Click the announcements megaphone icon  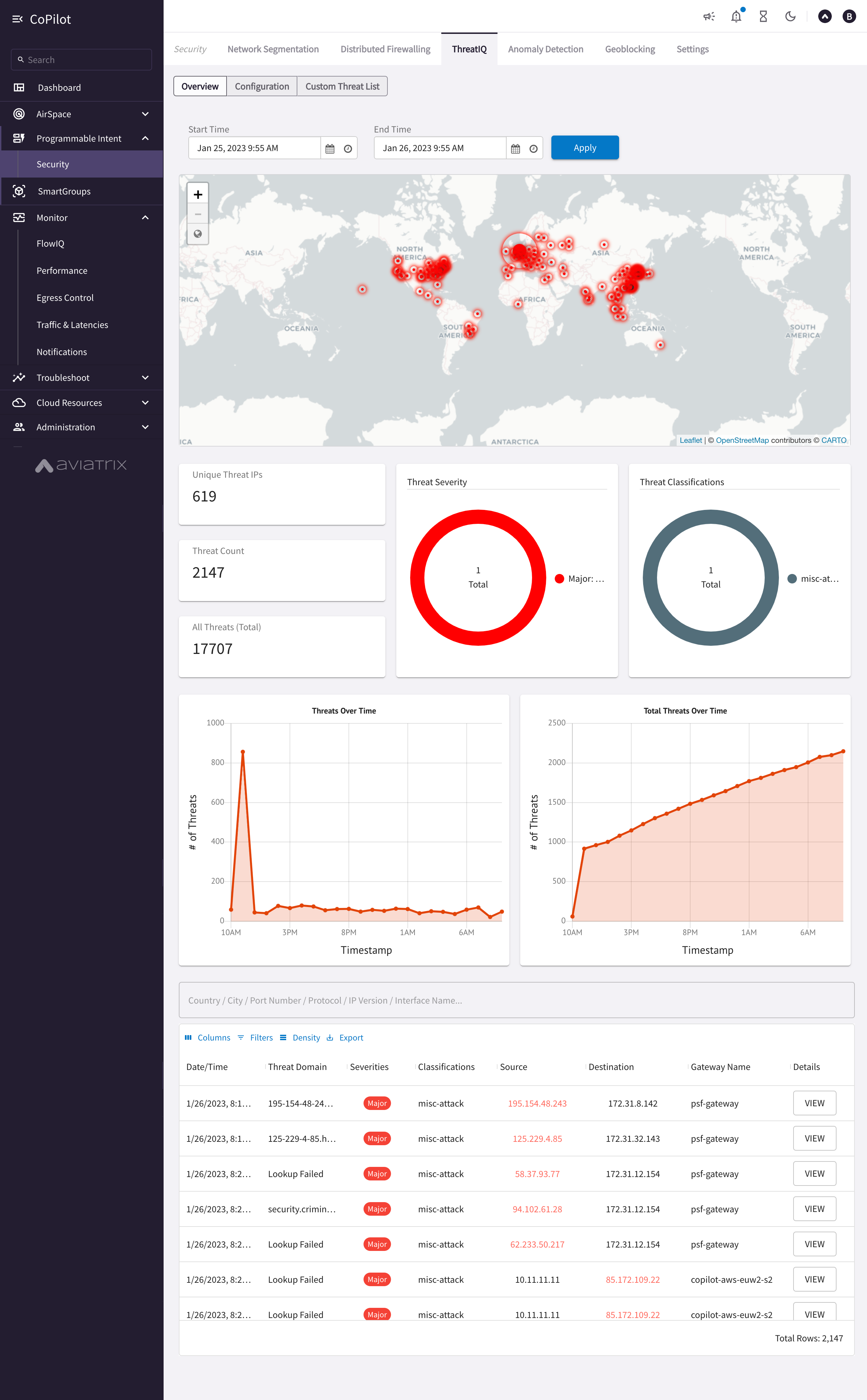point(709,17)
